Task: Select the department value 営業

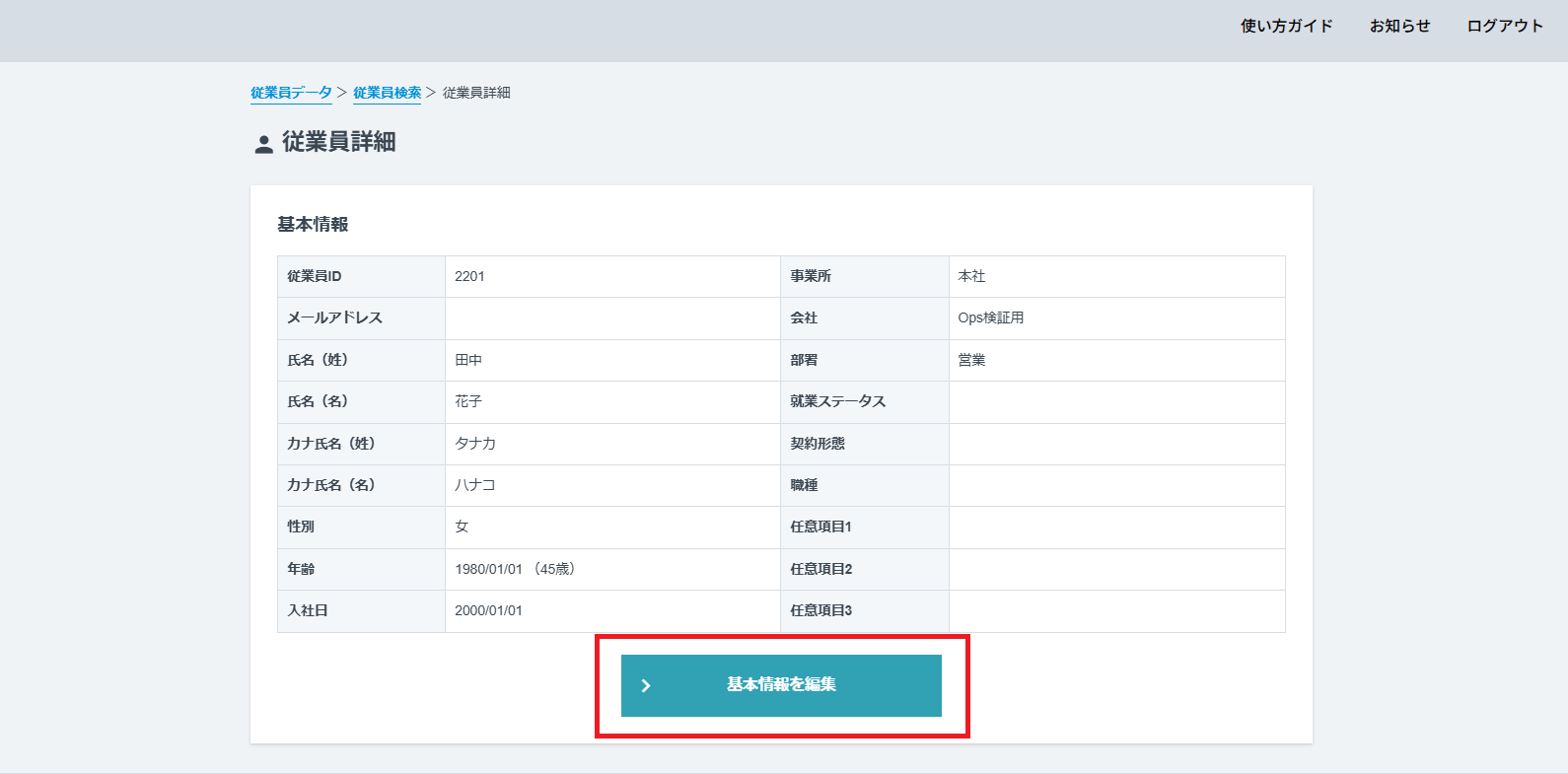Action: [x=971, y=361]
